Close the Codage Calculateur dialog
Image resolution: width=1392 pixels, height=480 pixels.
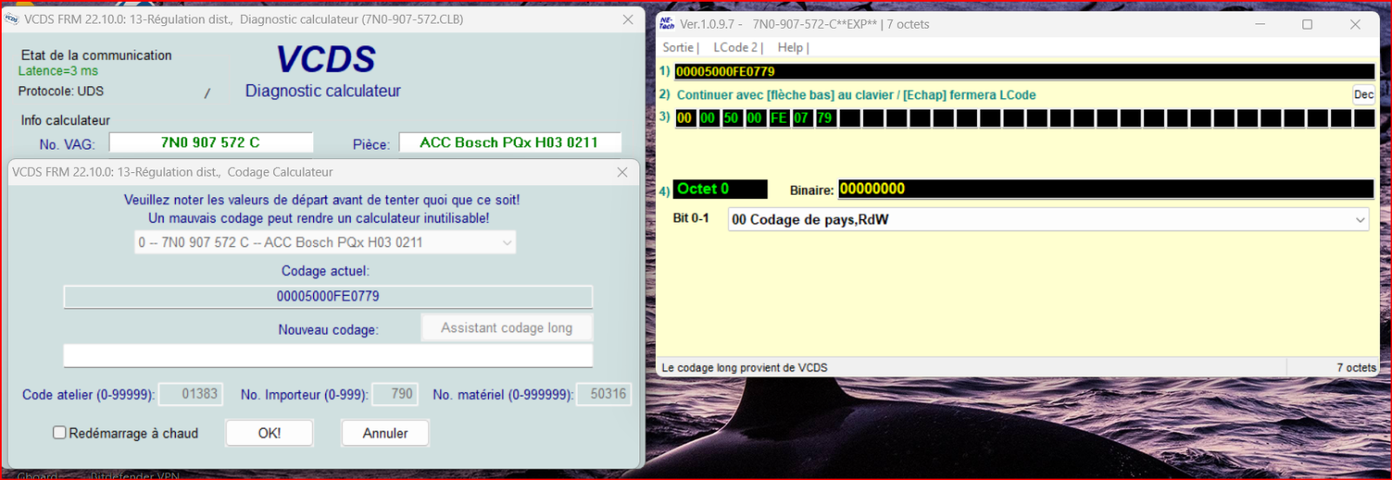[622, 172]
